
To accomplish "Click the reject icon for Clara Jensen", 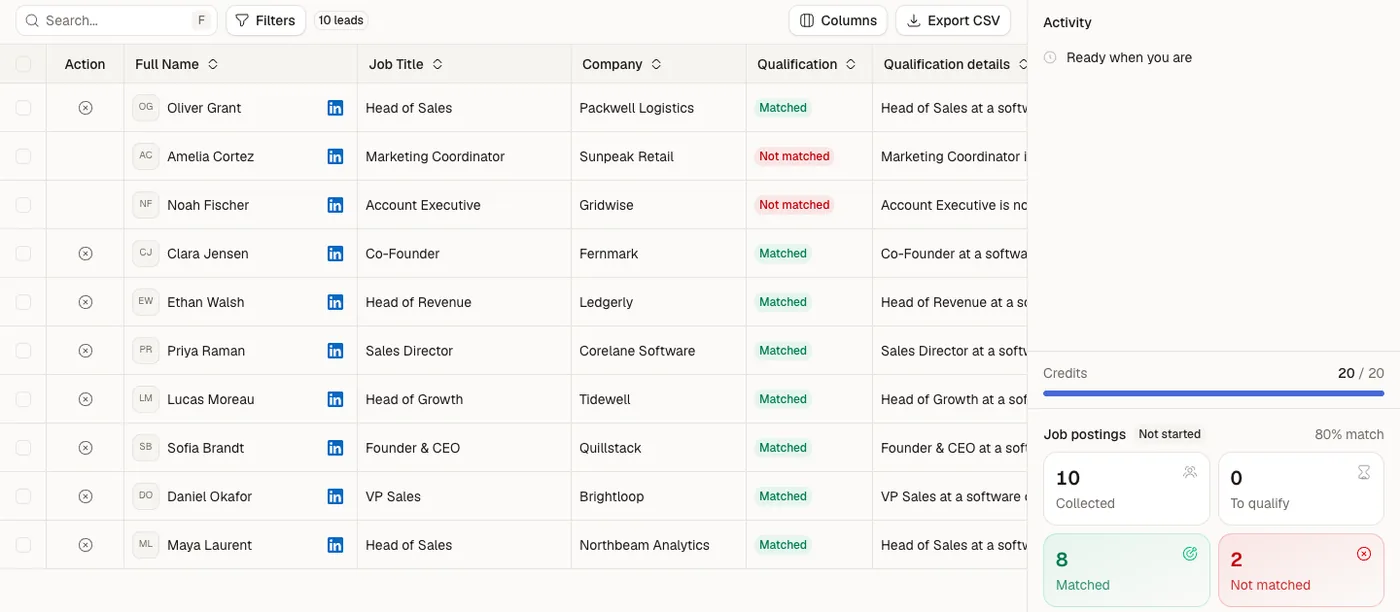I will coord(85,254).
